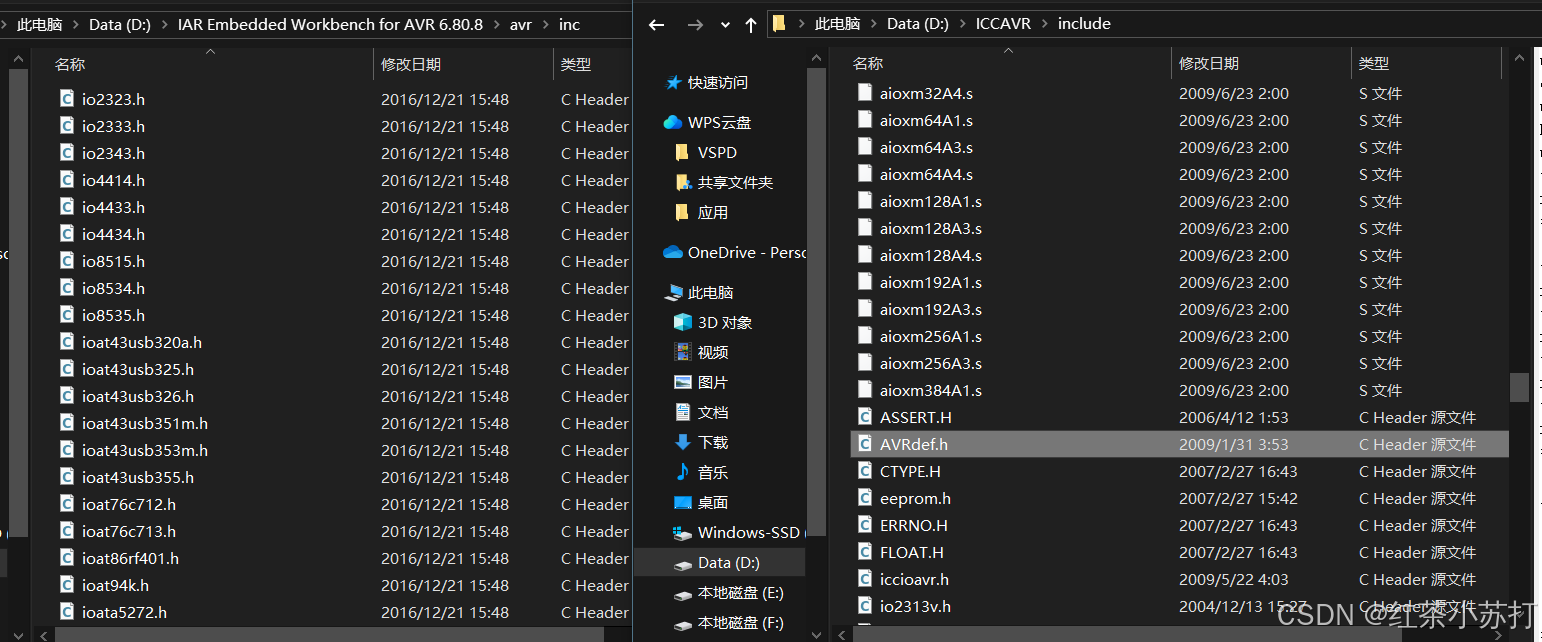The height and width of the screenshot is (642, 1542).
Task: Click inc breadcrumb in left window address bar
Action: click(x=569, y=25)
